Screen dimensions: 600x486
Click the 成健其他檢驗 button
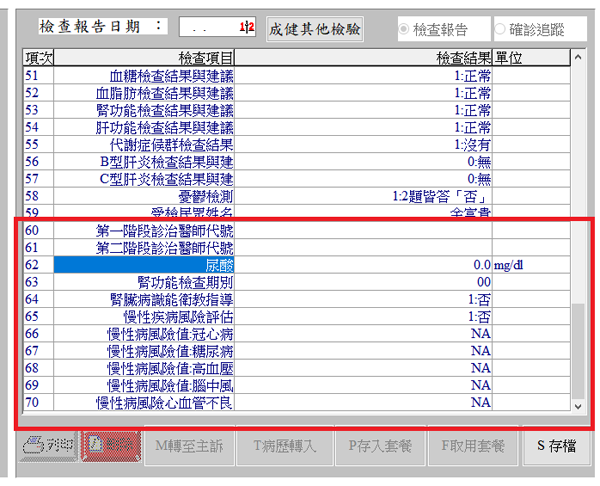315,28
